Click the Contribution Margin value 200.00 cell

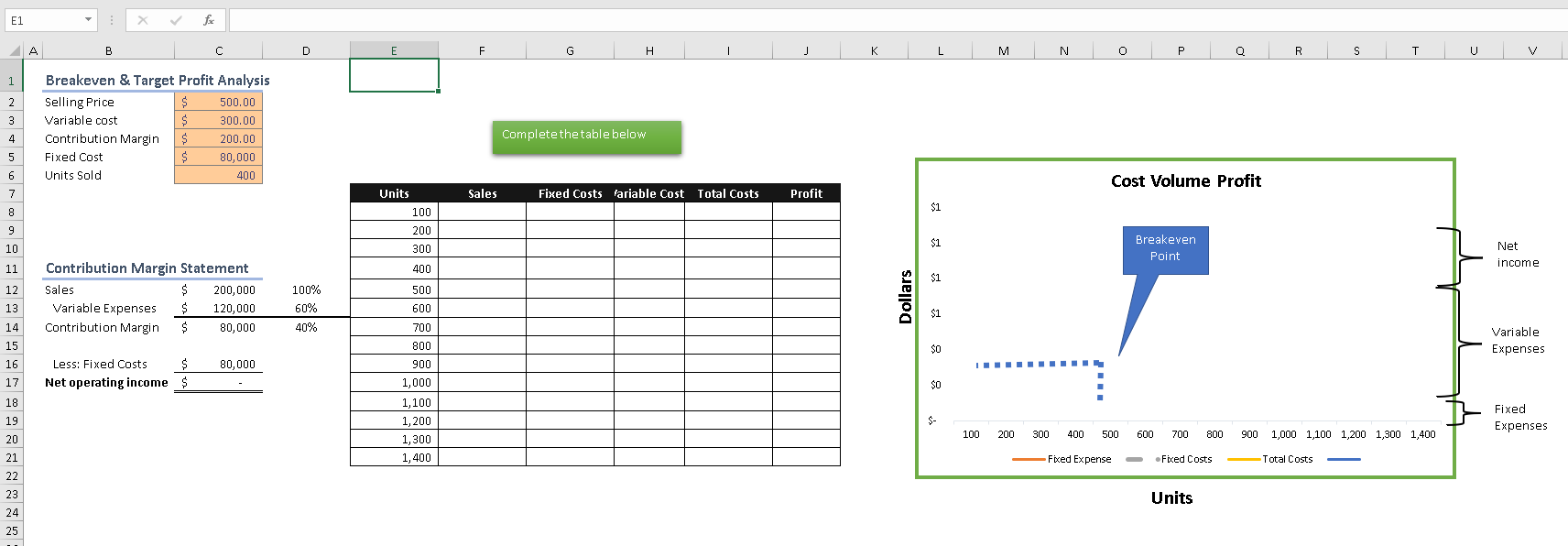pos(218,138)
